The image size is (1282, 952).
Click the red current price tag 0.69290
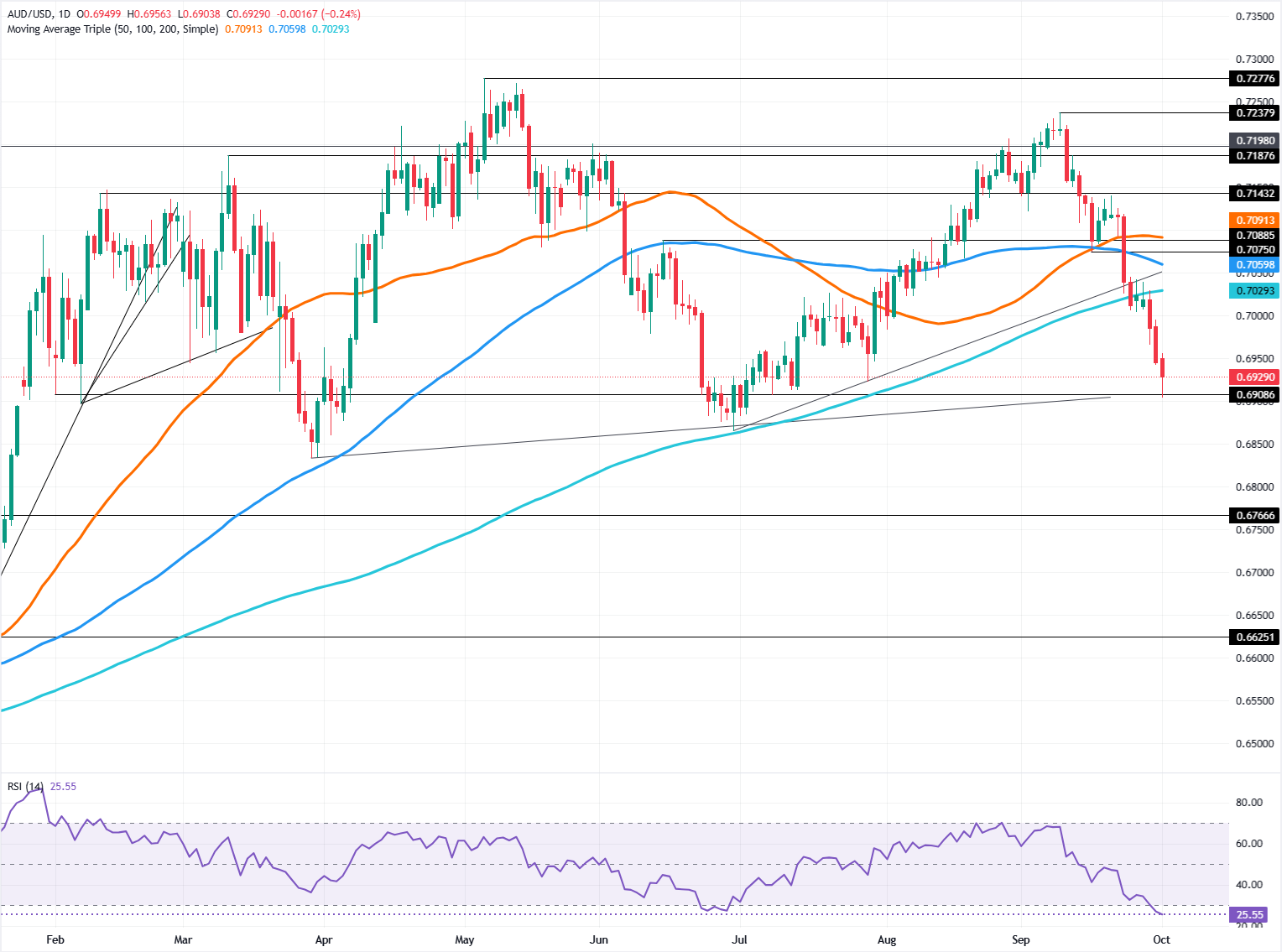point(1253,377)
